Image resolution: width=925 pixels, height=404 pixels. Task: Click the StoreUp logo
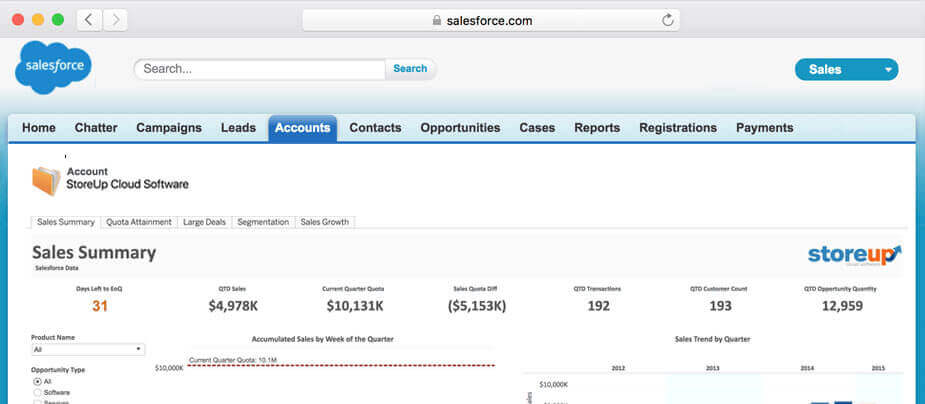854,255
